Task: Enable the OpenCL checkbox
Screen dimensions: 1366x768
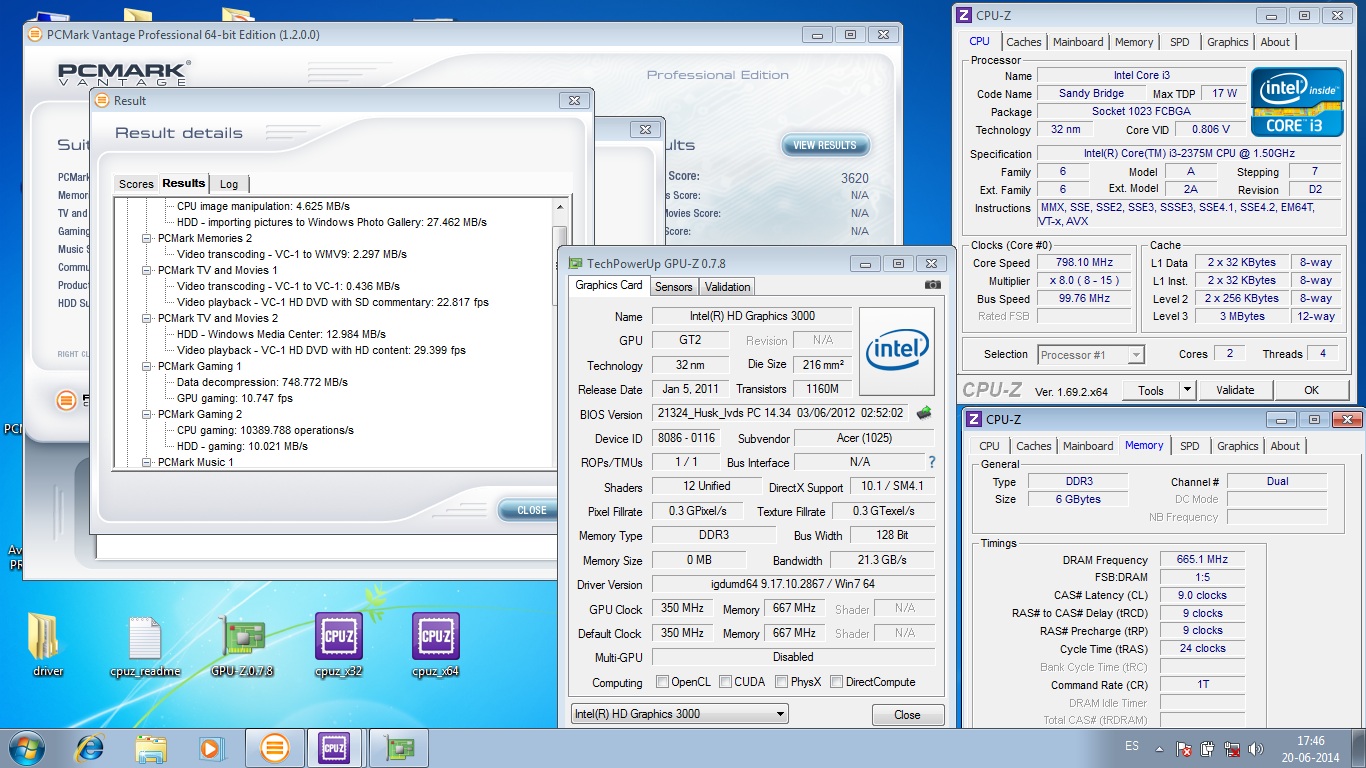Action: [662, 682]
